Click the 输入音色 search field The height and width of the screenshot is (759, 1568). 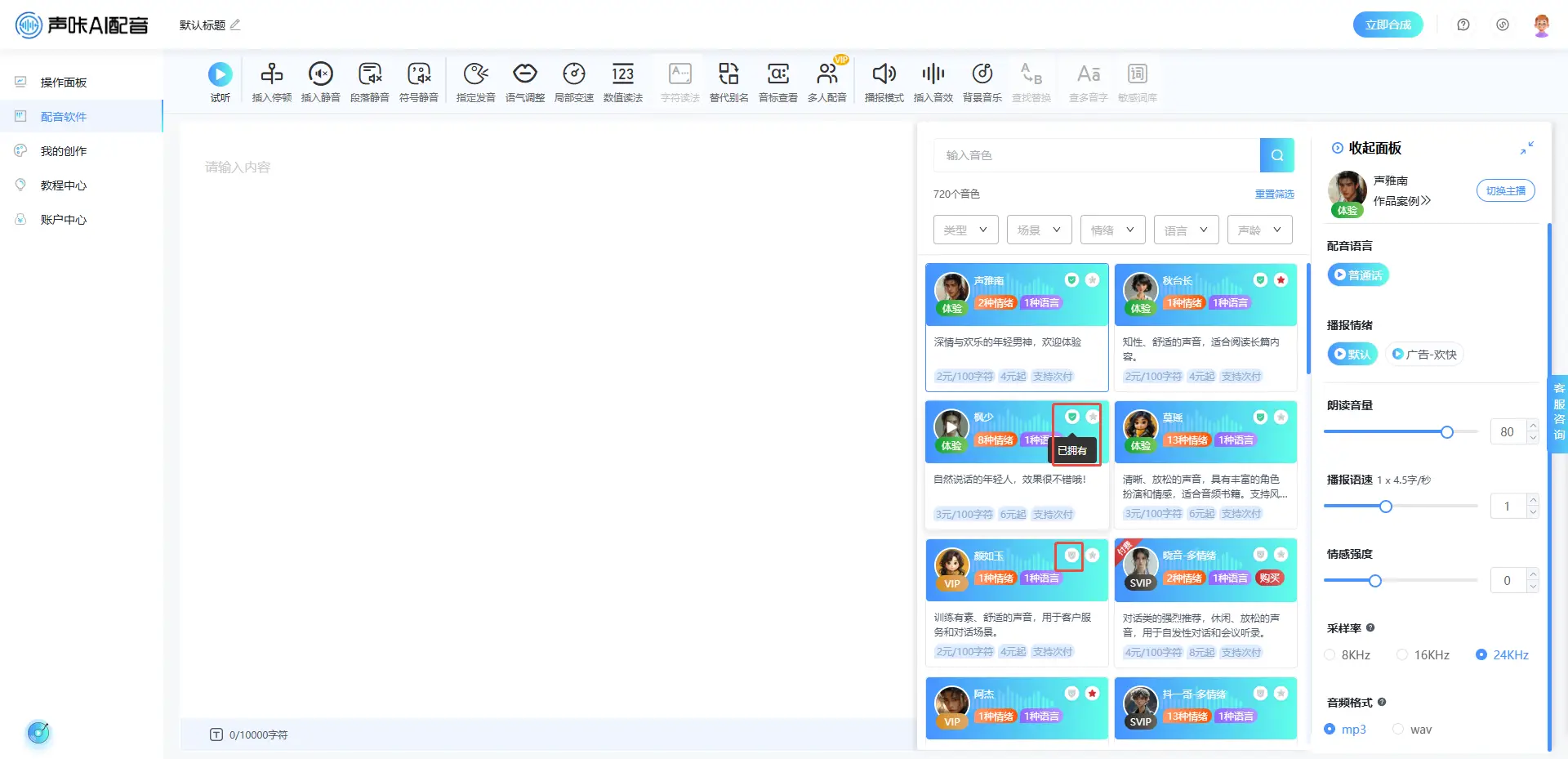tap(1096, 155)
